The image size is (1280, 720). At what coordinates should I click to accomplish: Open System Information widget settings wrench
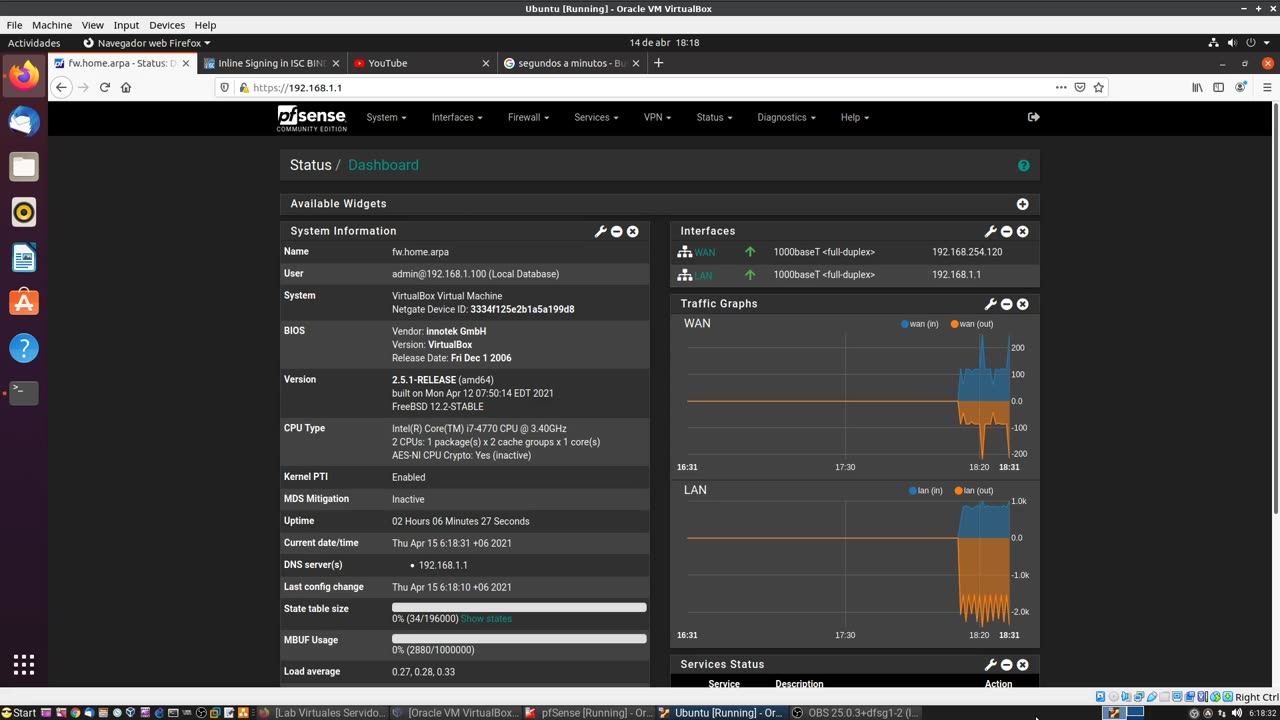point(601,231)
